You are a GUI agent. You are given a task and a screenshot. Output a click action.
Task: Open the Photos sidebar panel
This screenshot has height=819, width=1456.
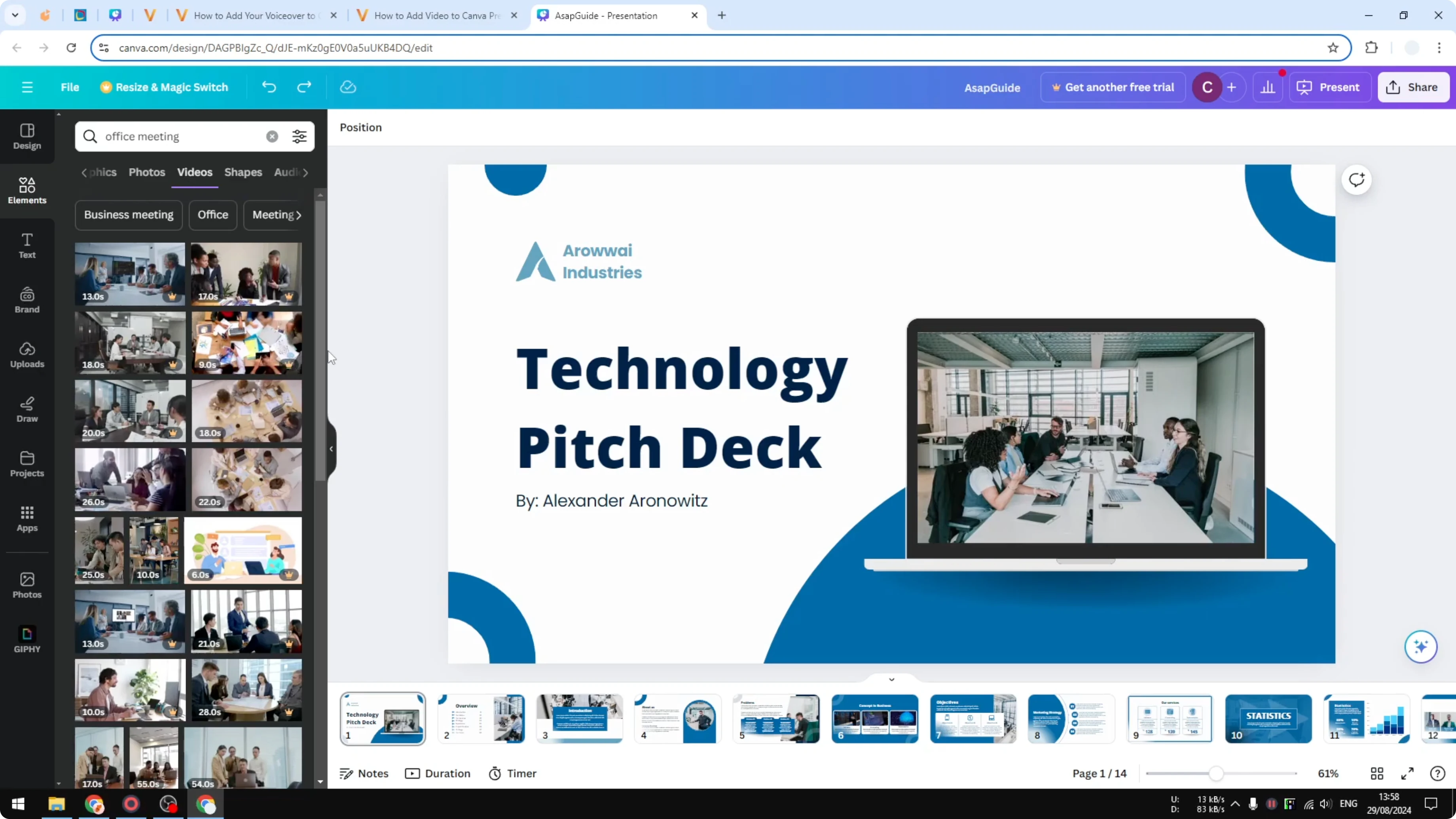(x=27, y=586)
